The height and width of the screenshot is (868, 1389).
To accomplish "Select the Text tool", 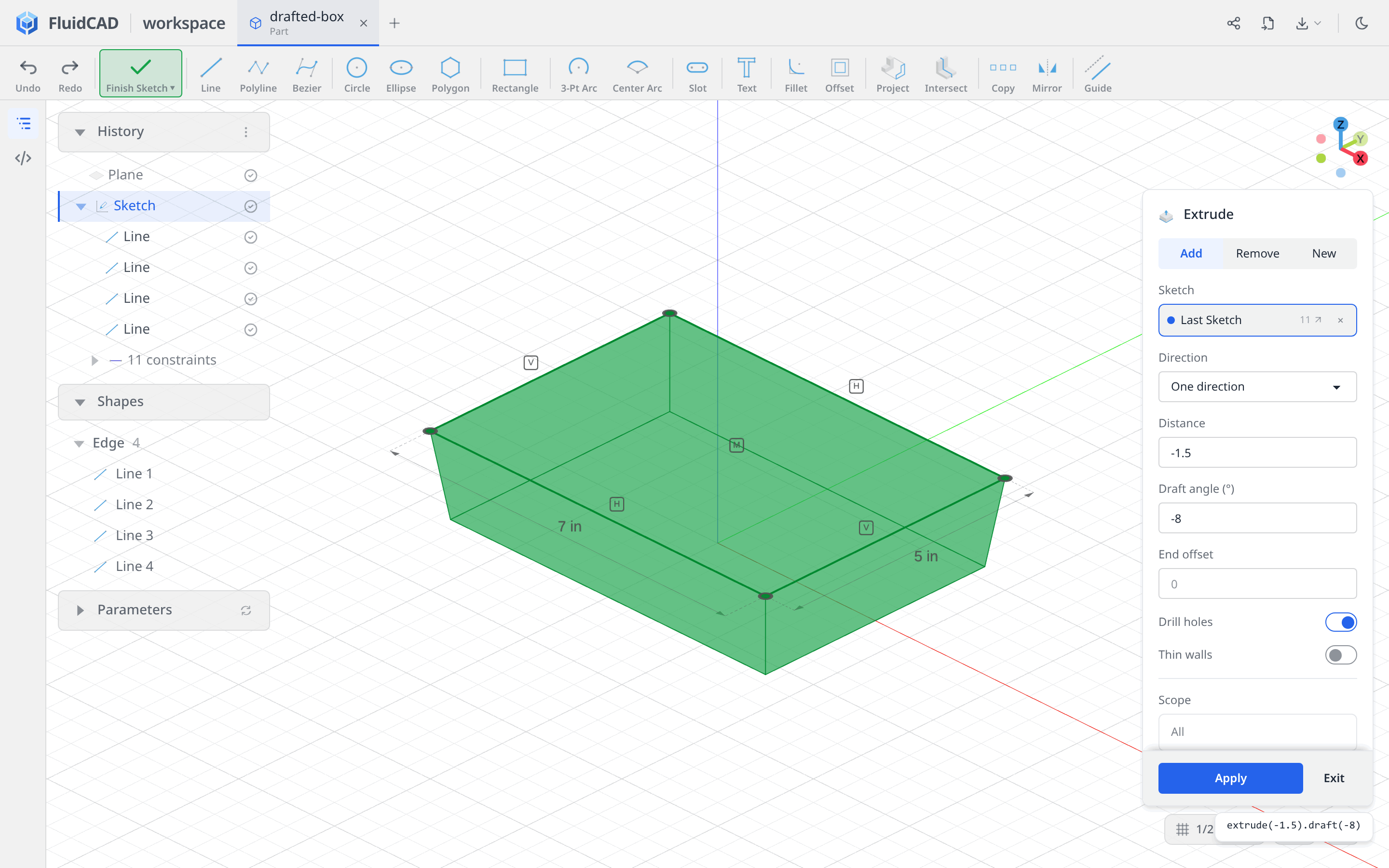I will (747, 75).
